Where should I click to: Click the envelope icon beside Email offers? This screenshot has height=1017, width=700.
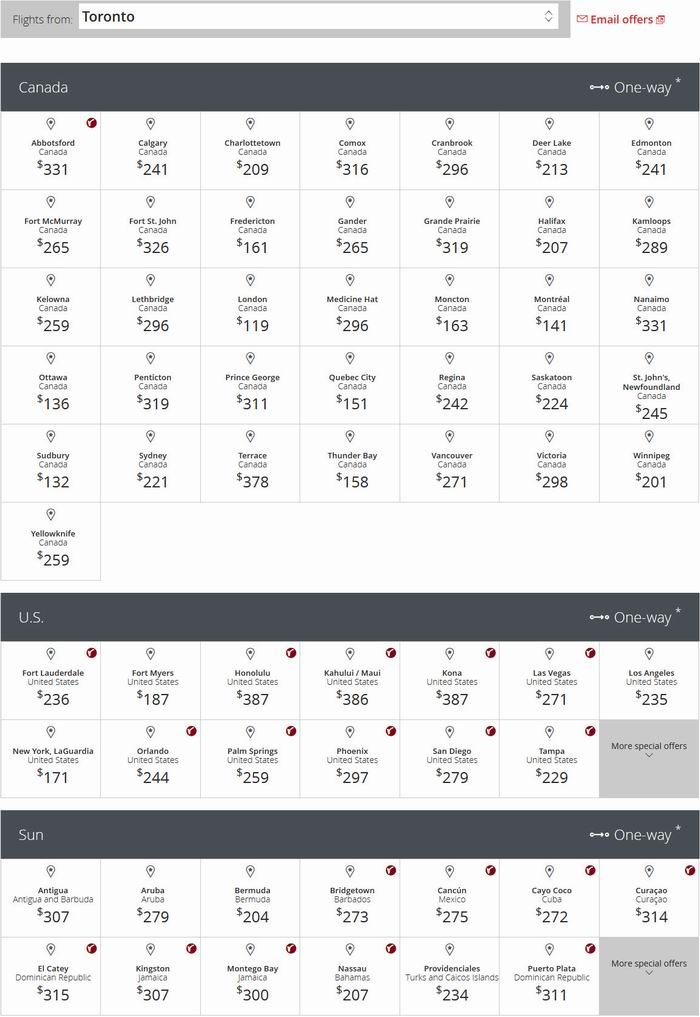point(582,19)
